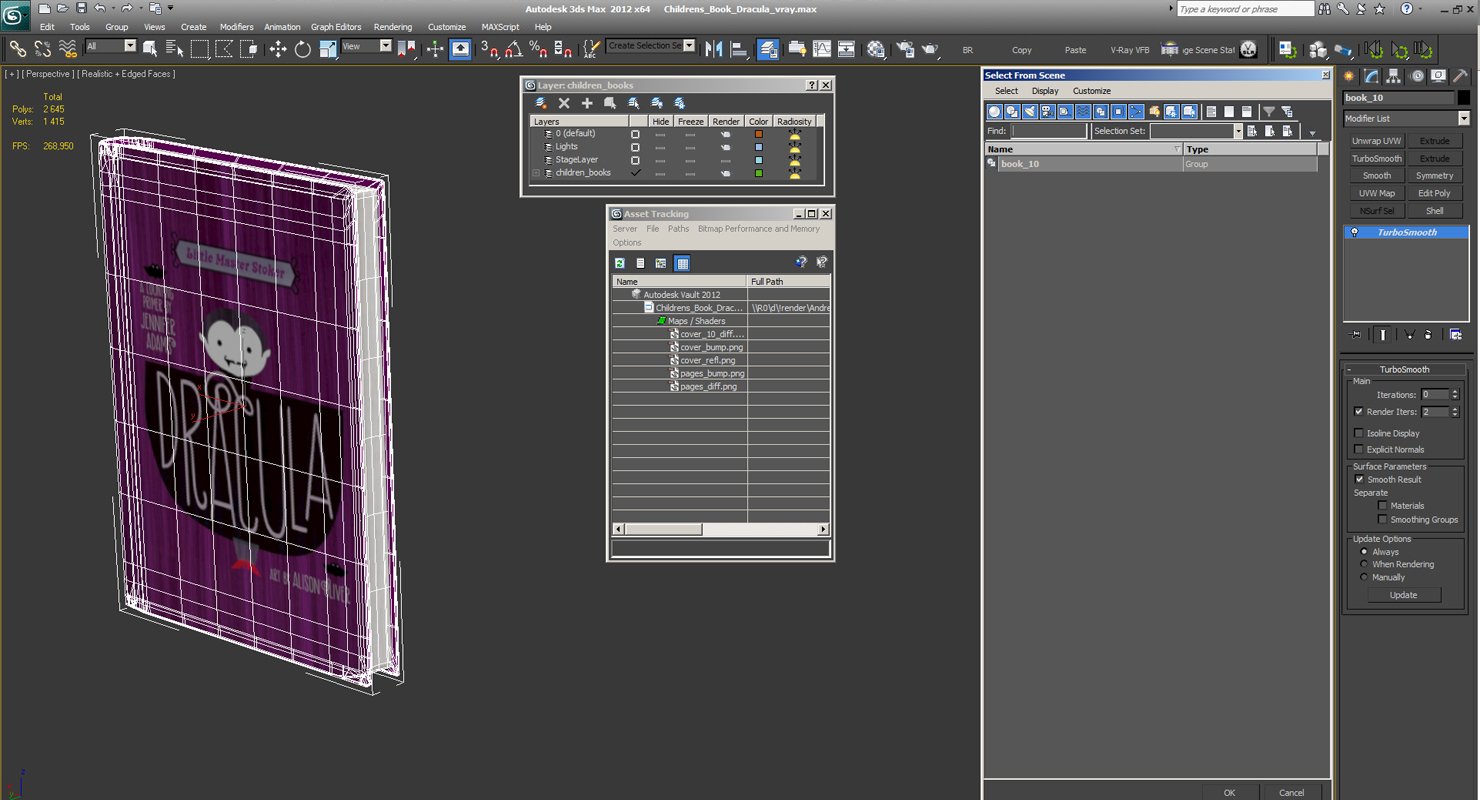Switch to the Create command panel tab

coord(1350,76)
